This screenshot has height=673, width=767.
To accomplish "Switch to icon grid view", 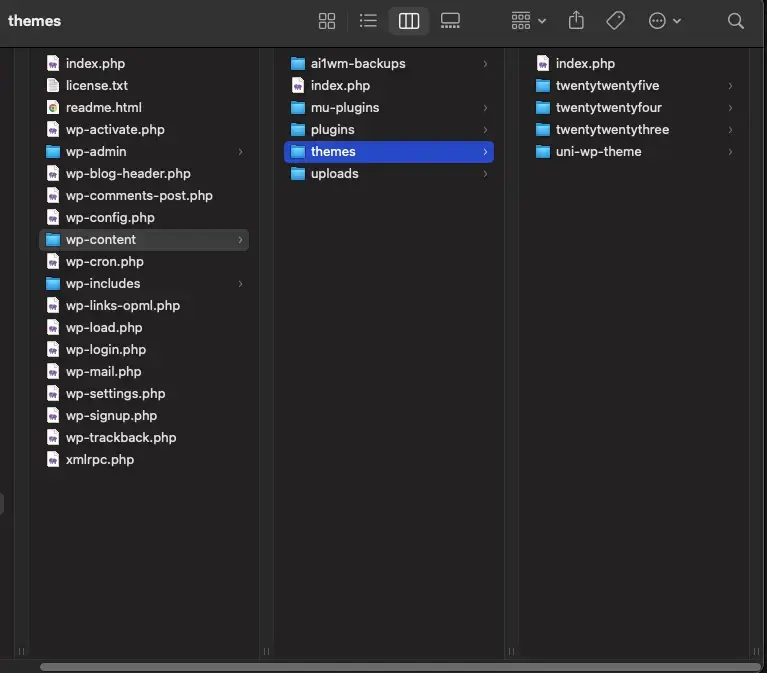I will [x=327, y=21].
